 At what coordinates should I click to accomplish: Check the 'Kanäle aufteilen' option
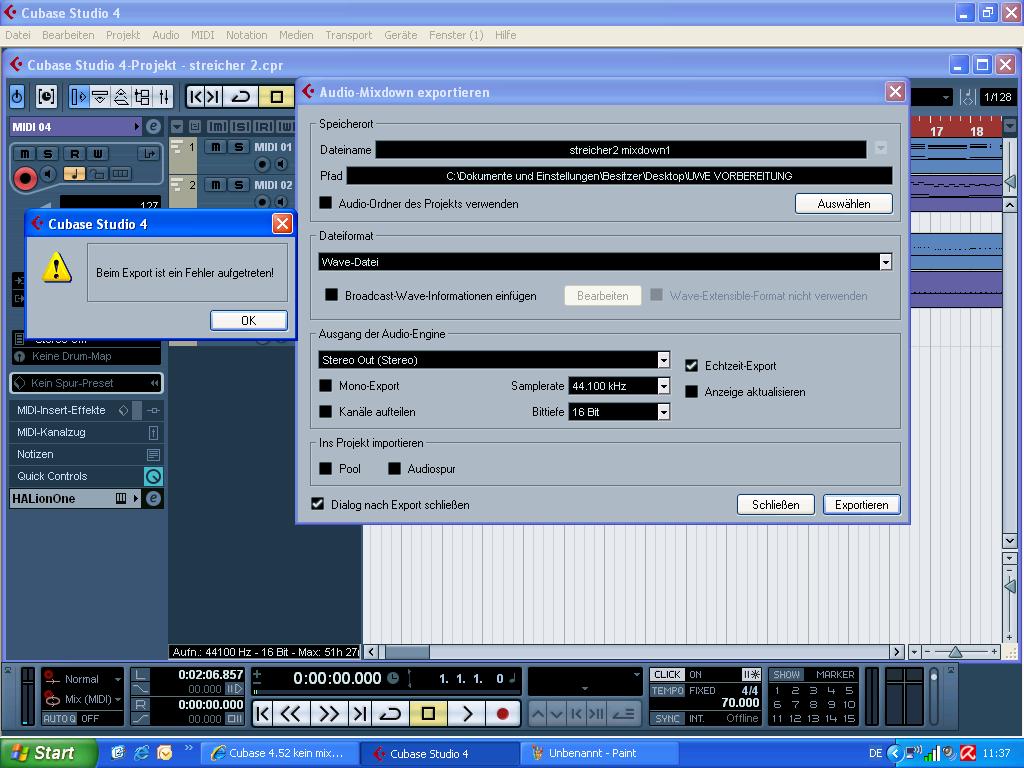(325, 411)
